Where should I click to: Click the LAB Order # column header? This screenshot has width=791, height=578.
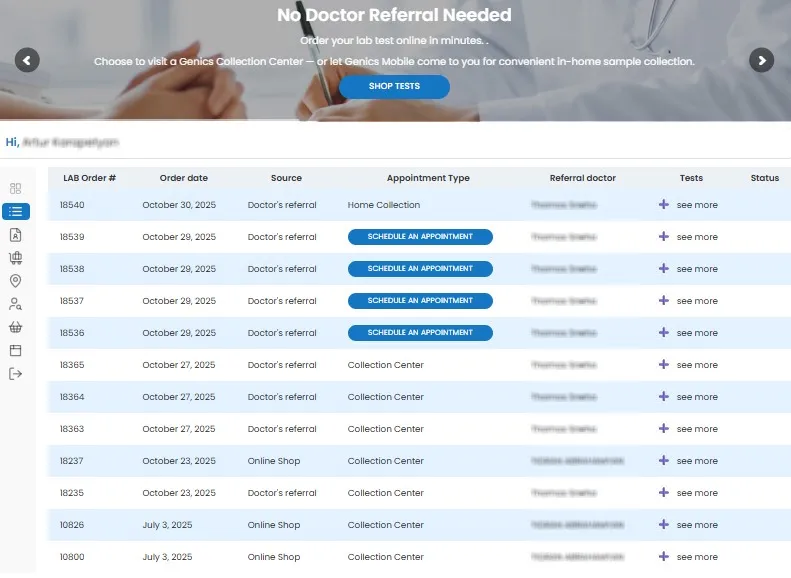pos(89,178)
